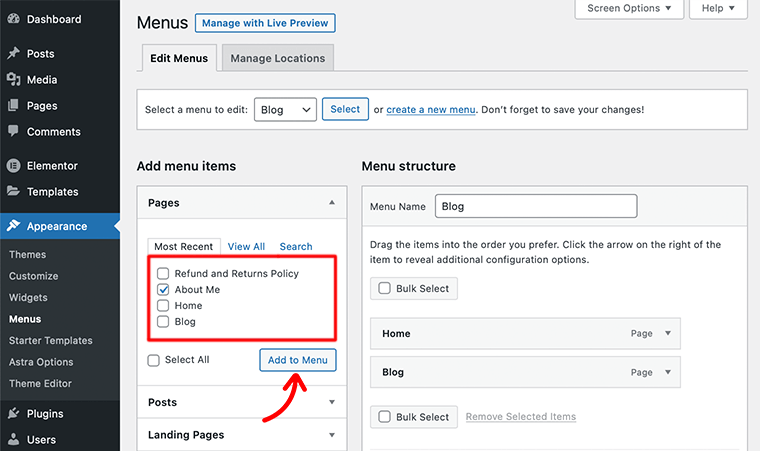Click the Elementor logo icon
760x451 pixels.
point(14,166)
